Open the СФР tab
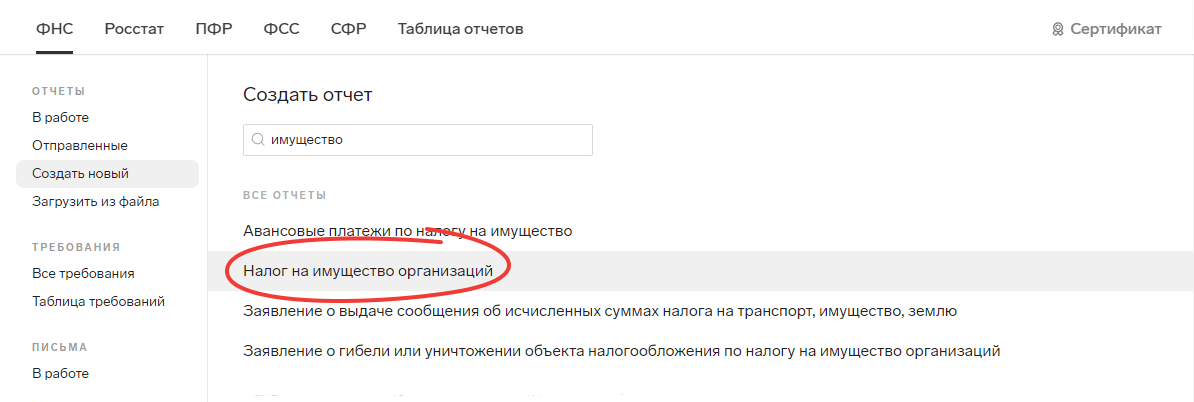The image size is (1194, 402). (349, 29)
